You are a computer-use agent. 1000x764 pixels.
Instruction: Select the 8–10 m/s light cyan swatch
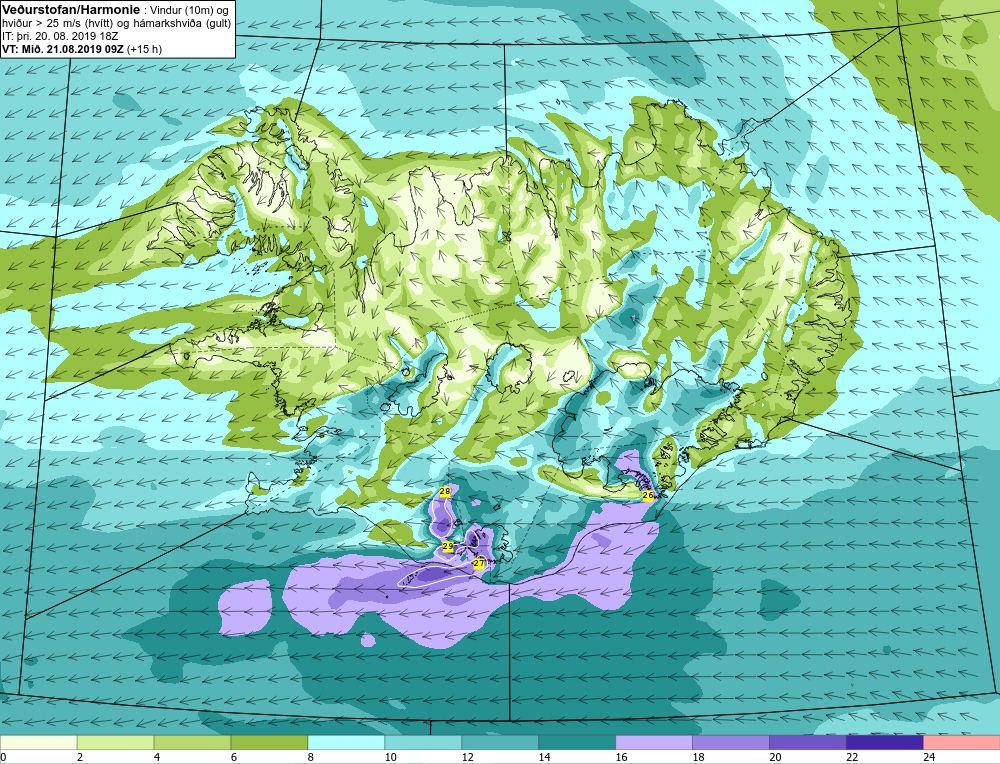tap(346, 743)
